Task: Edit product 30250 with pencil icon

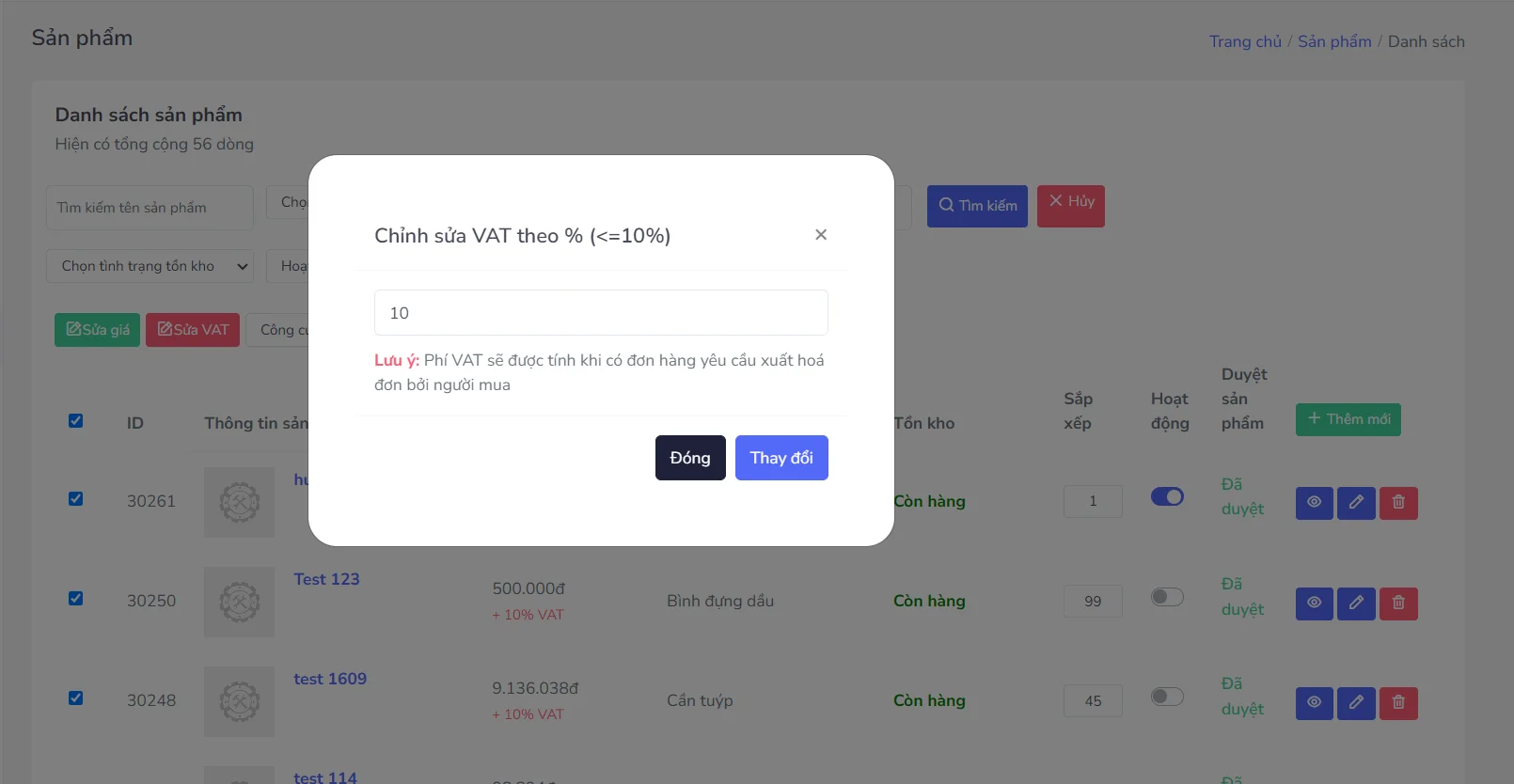Action: click(x=1356, y=604)
